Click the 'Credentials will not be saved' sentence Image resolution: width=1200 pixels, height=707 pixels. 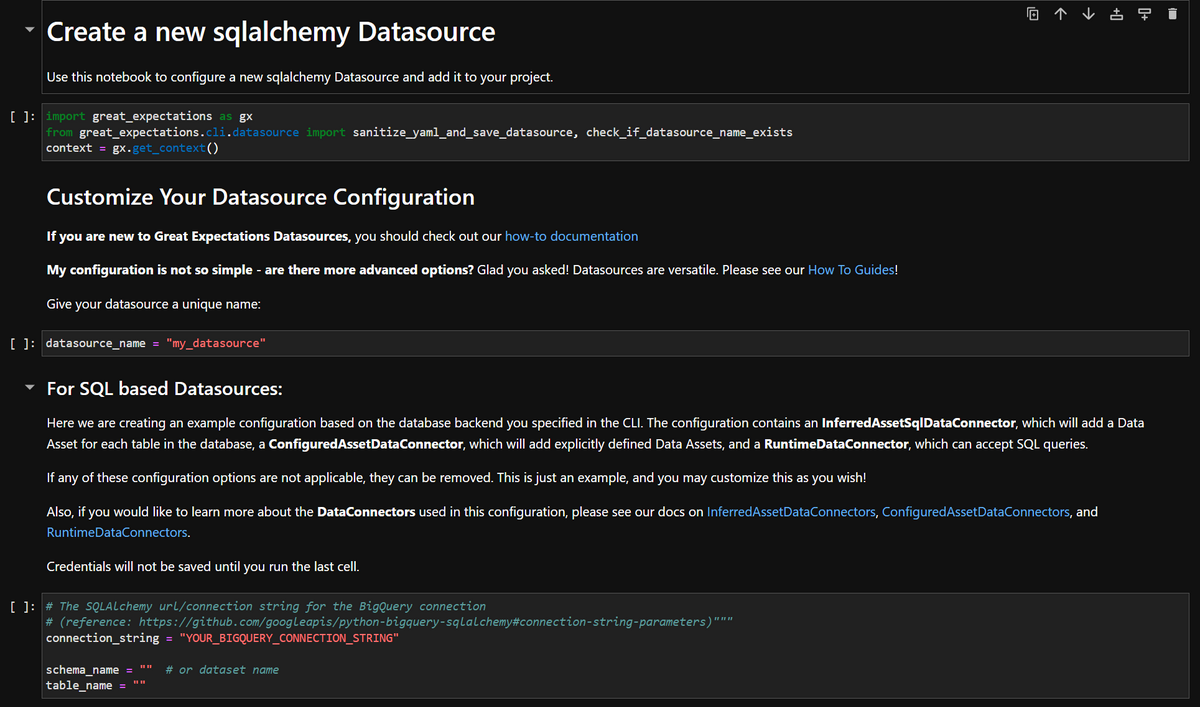tap(203, 567)
